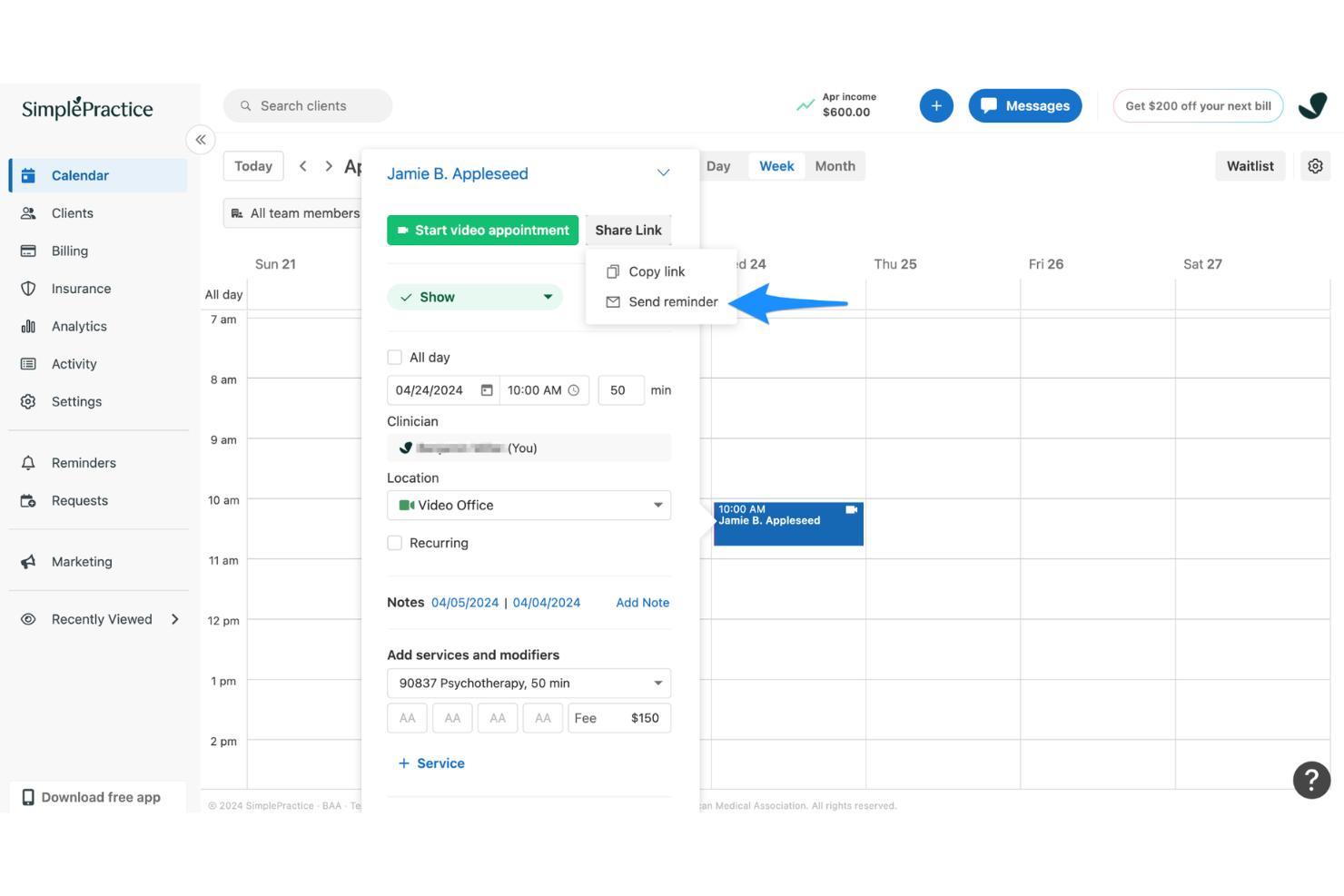Click the clock icon in the time field
The width and height of the screenshot is (1344, 896).
pos(574,390)
